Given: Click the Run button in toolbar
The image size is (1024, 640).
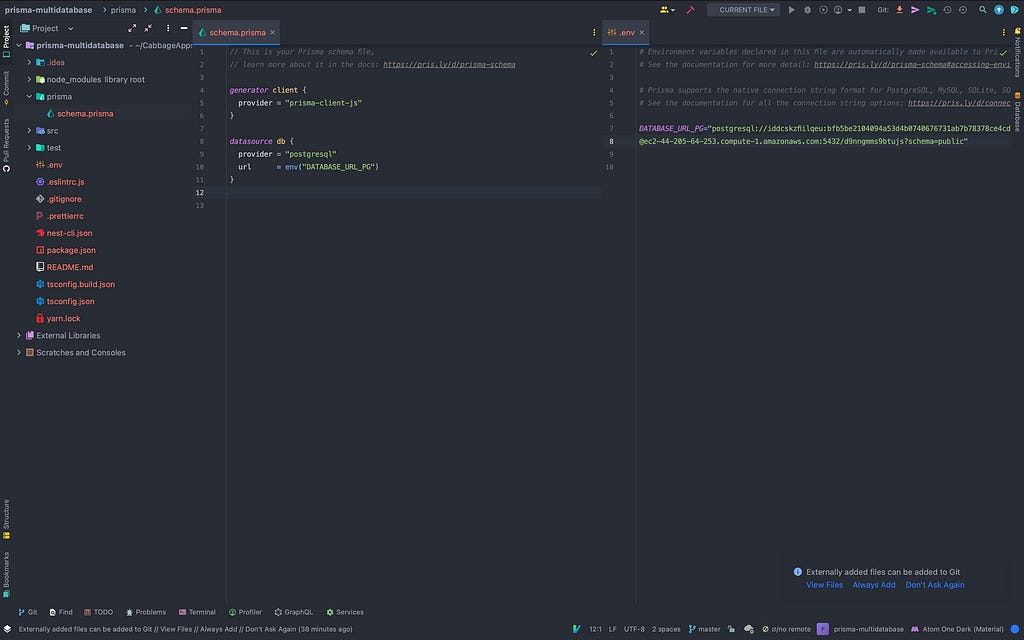Looking at the screenshot, I should click(x=792, y=10).
